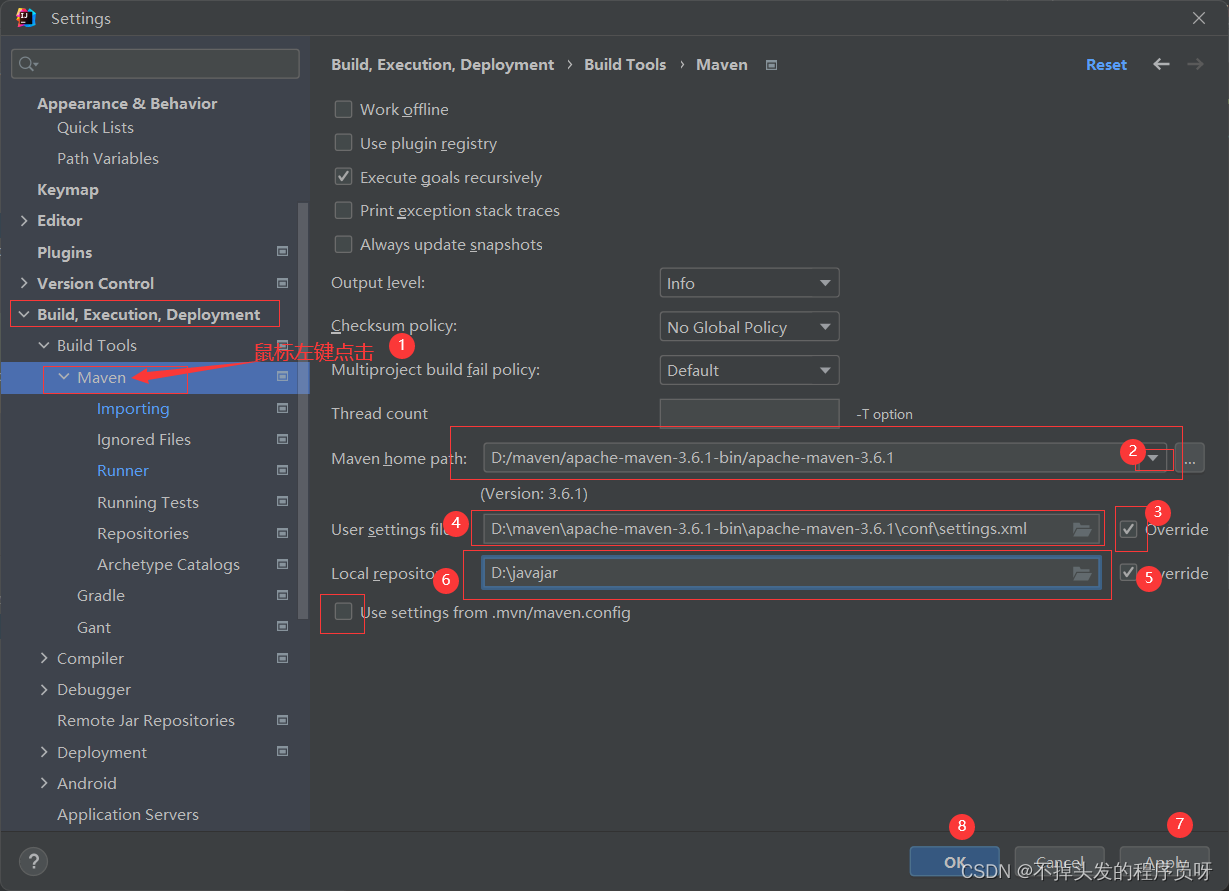Viewport: 1229px width, 891px height.
Task: Enable Print exception stack traces
Action: tap(343, 210)
